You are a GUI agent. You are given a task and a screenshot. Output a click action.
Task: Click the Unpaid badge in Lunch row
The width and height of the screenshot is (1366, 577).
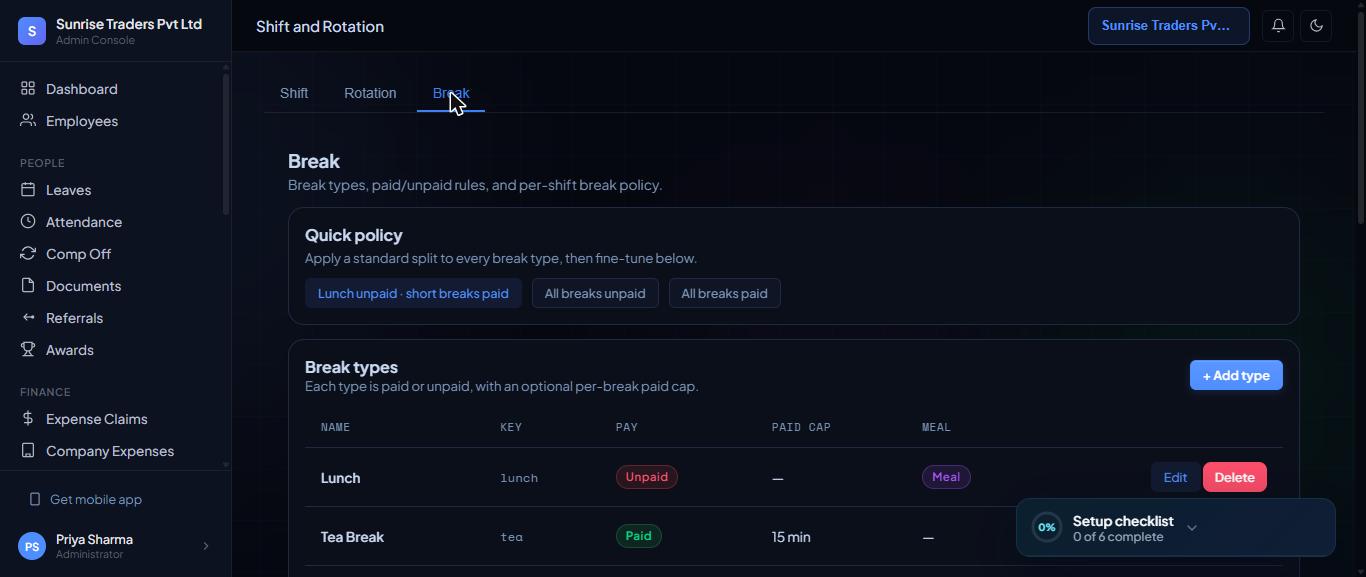[x=647, y=477]
